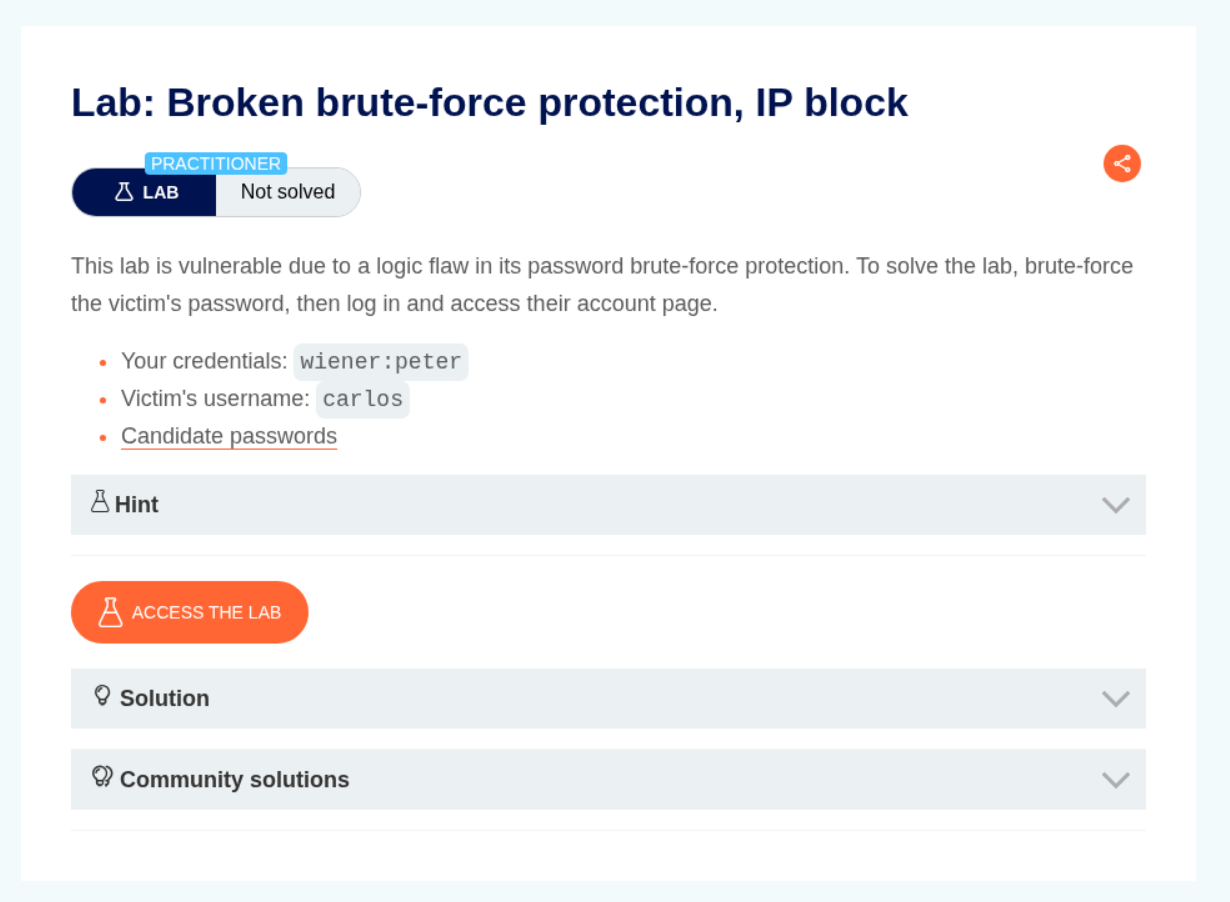Click the double lightbulb Community solutions icon
The height and width of the screenshot is (902, 1230).
click(x=102, y=777)
